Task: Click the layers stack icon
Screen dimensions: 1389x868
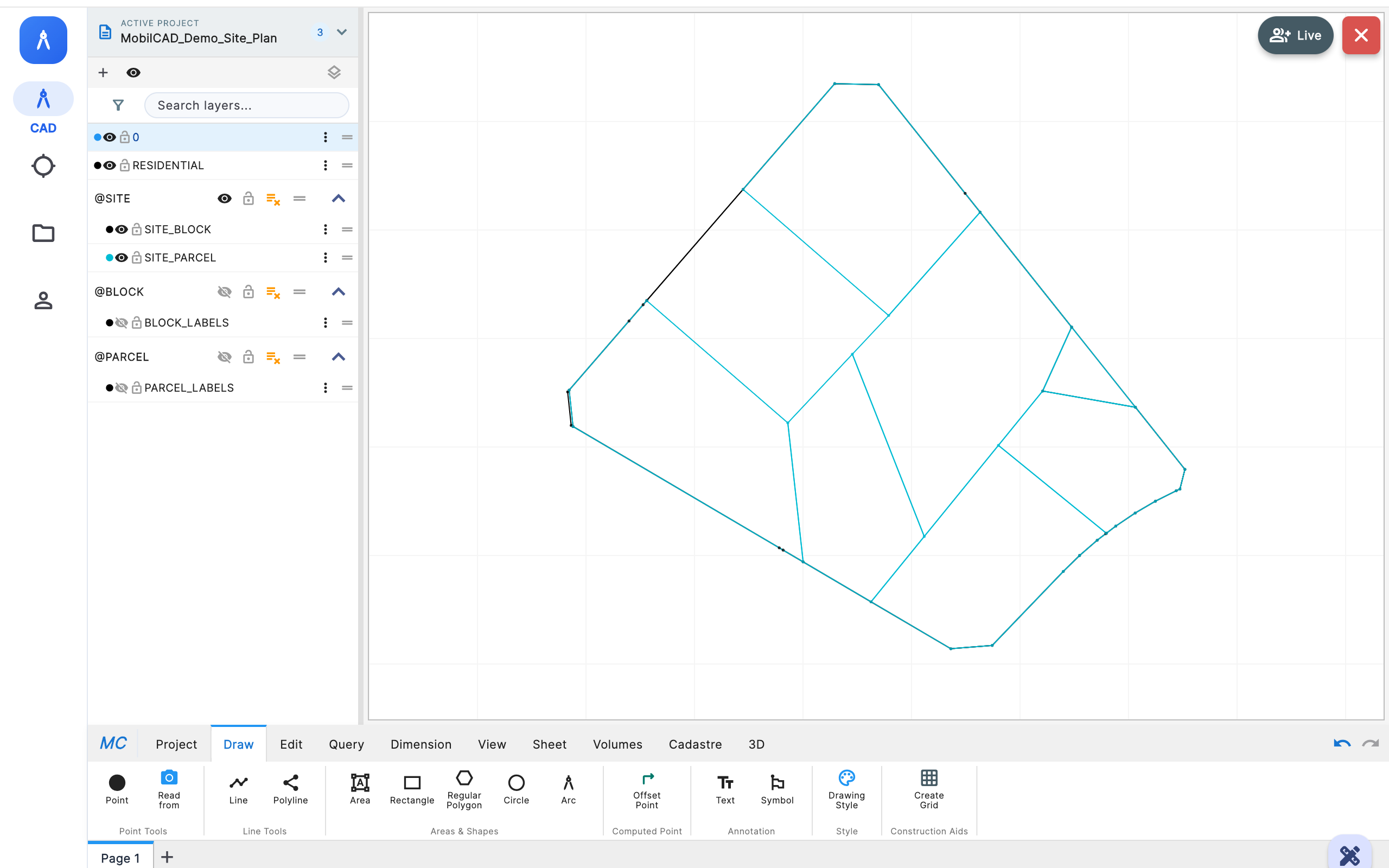Action: (x=334, y=72)
